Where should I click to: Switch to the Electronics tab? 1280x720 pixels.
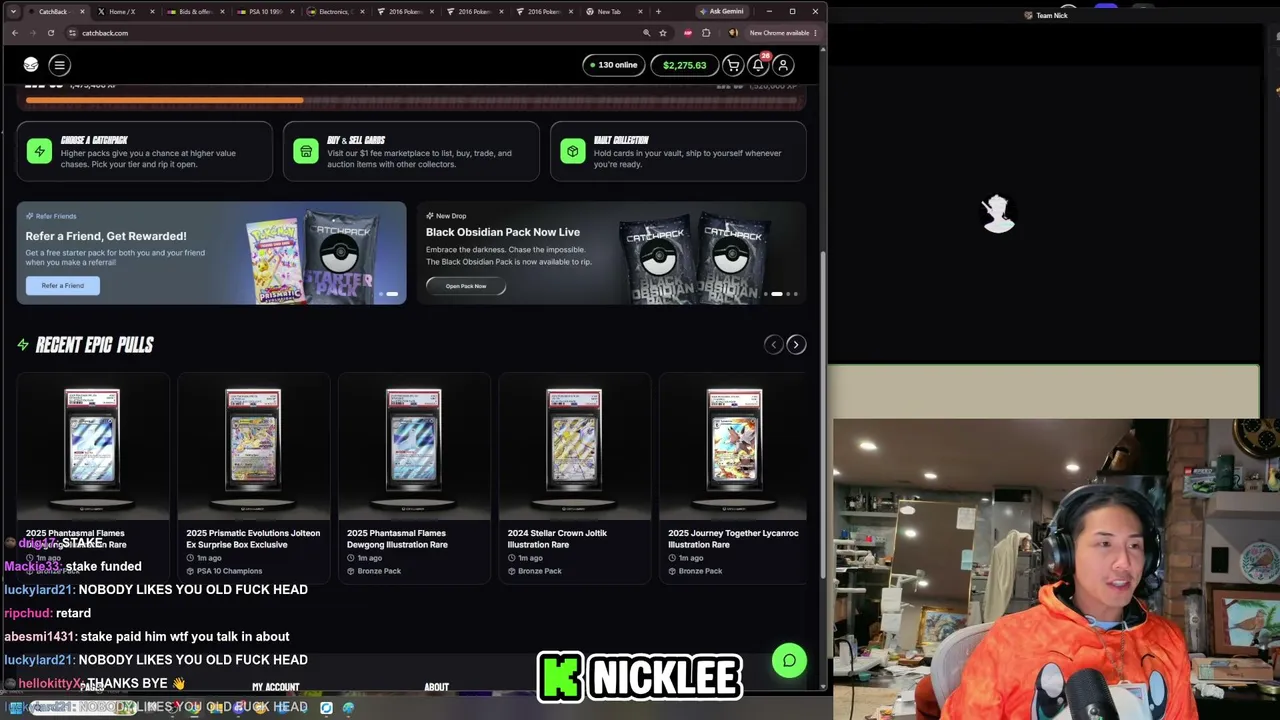(x=335, y=12)
